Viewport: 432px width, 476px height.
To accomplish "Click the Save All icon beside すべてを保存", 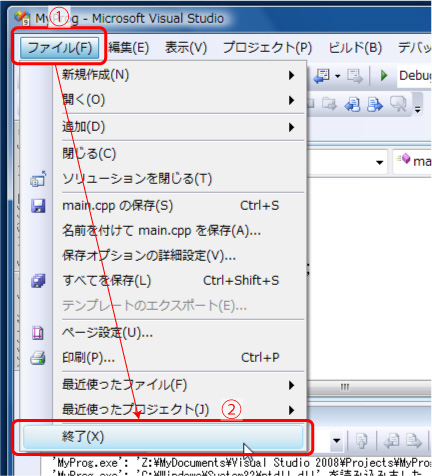I will point(38,281).
